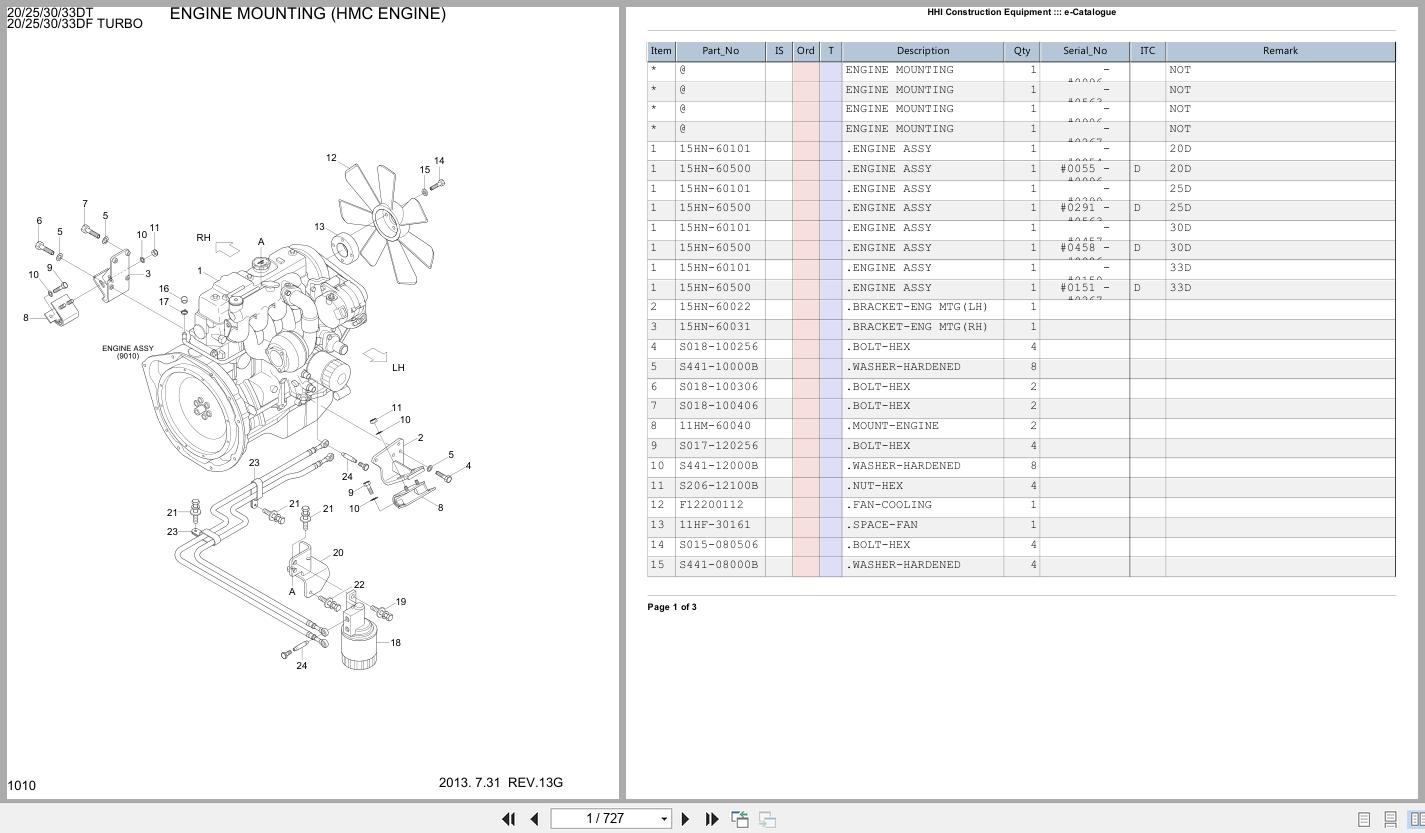The height and width of the screenshot is (833, 1425).
Task: Select part number S018-100406
Action: coord(719,406)
